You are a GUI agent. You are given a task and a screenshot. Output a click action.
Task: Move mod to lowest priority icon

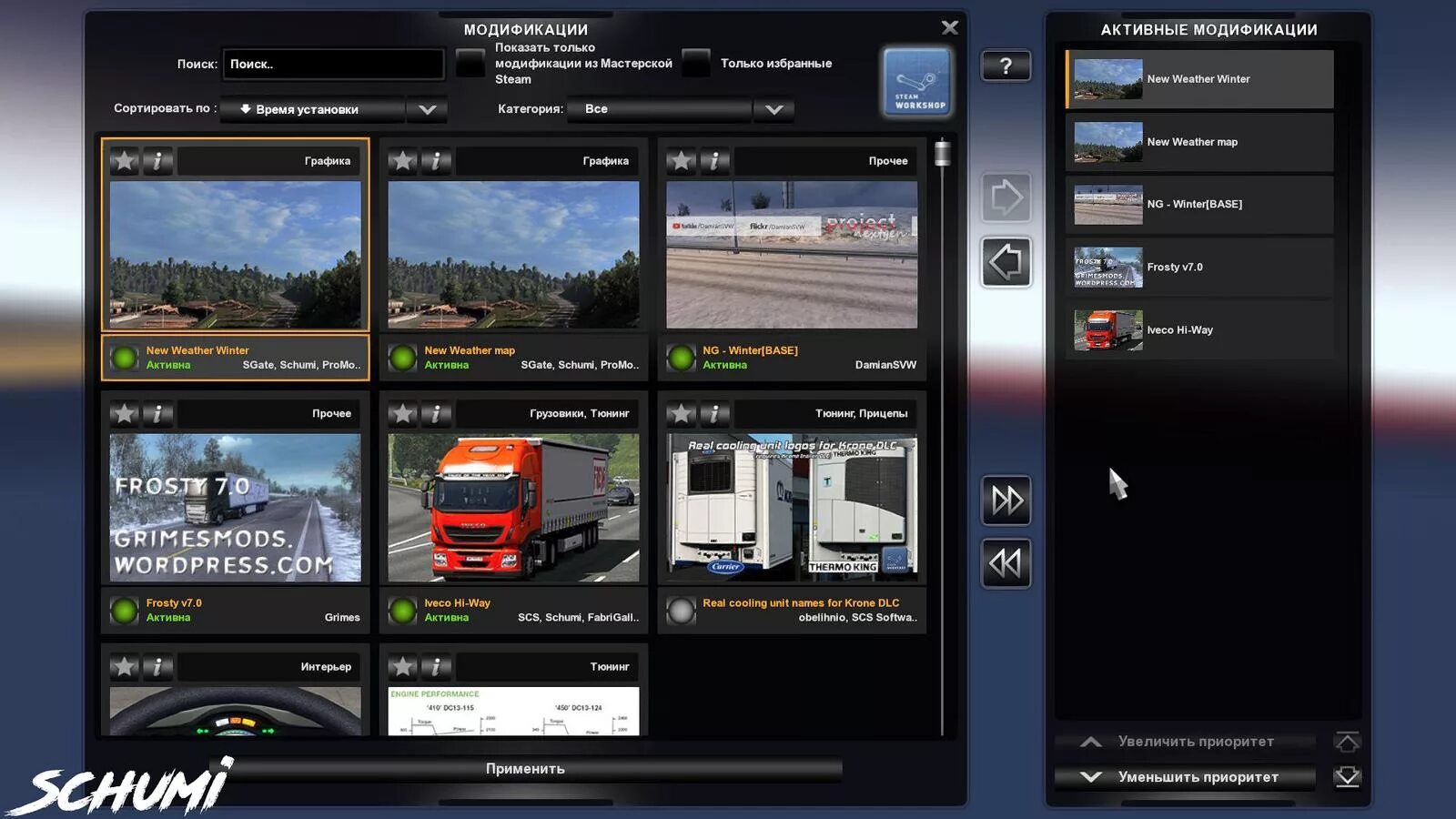click(1347, 776)
